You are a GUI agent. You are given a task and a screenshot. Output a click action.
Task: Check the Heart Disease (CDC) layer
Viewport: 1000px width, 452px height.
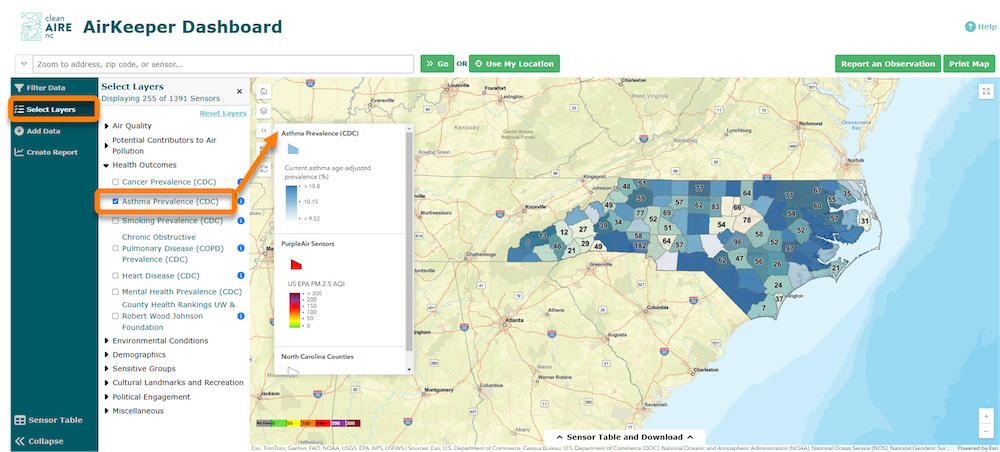[x=116, y=275]
